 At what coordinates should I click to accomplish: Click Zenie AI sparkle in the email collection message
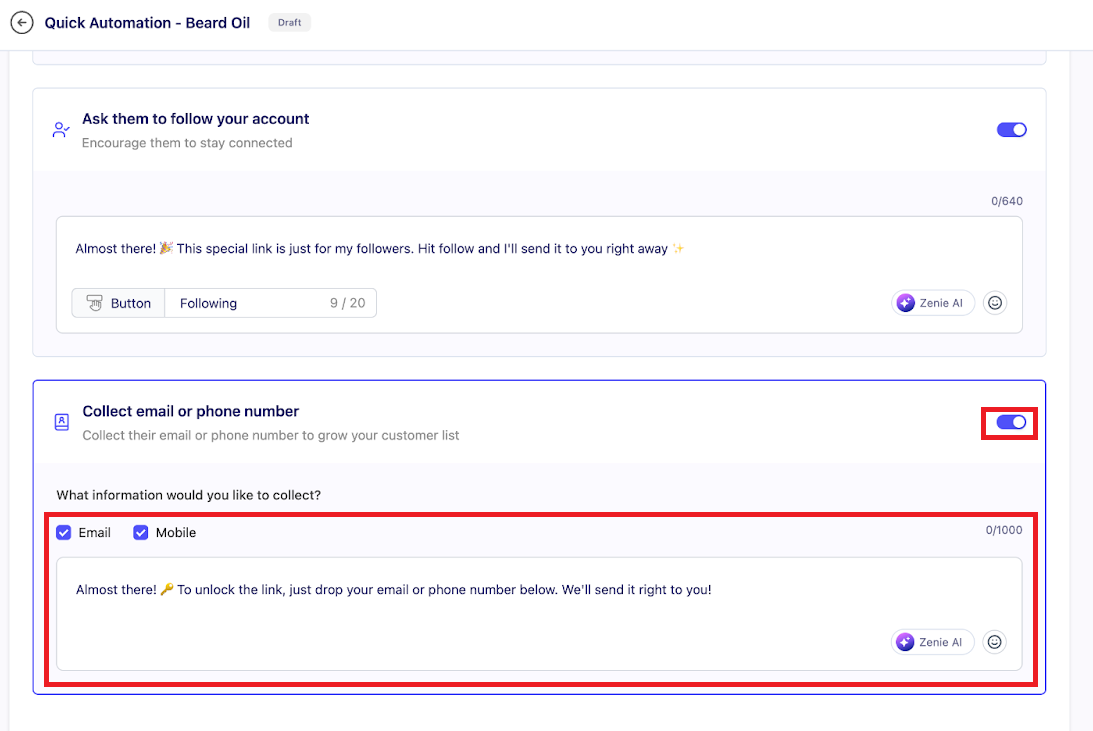coord(906,642)
